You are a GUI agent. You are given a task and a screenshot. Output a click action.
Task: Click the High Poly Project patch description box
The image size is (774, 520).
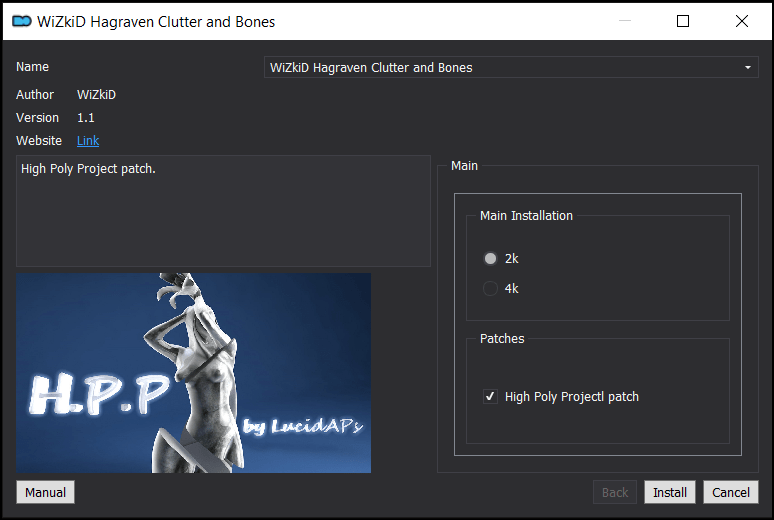pyautogui.click(x=223, y=211)
